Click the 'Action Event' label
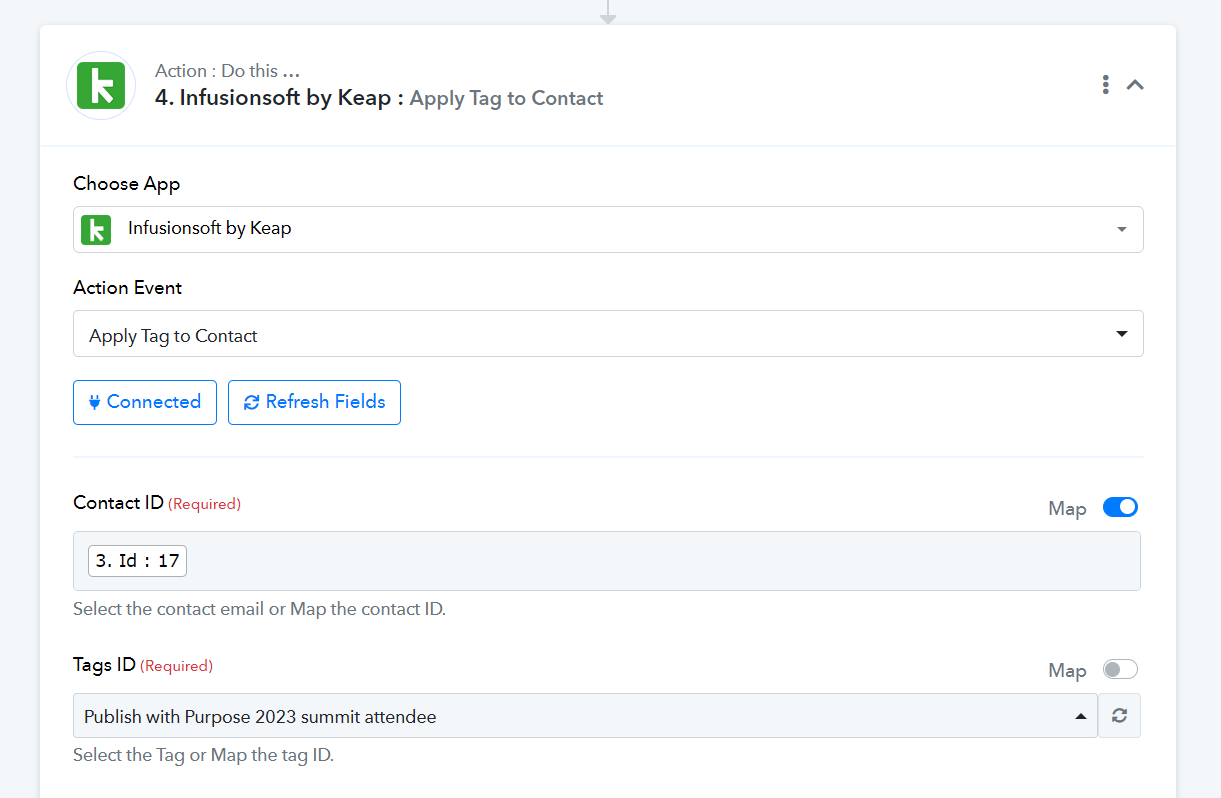Image resolution: width=1221 pixels, height=798 pixels. 128,287
